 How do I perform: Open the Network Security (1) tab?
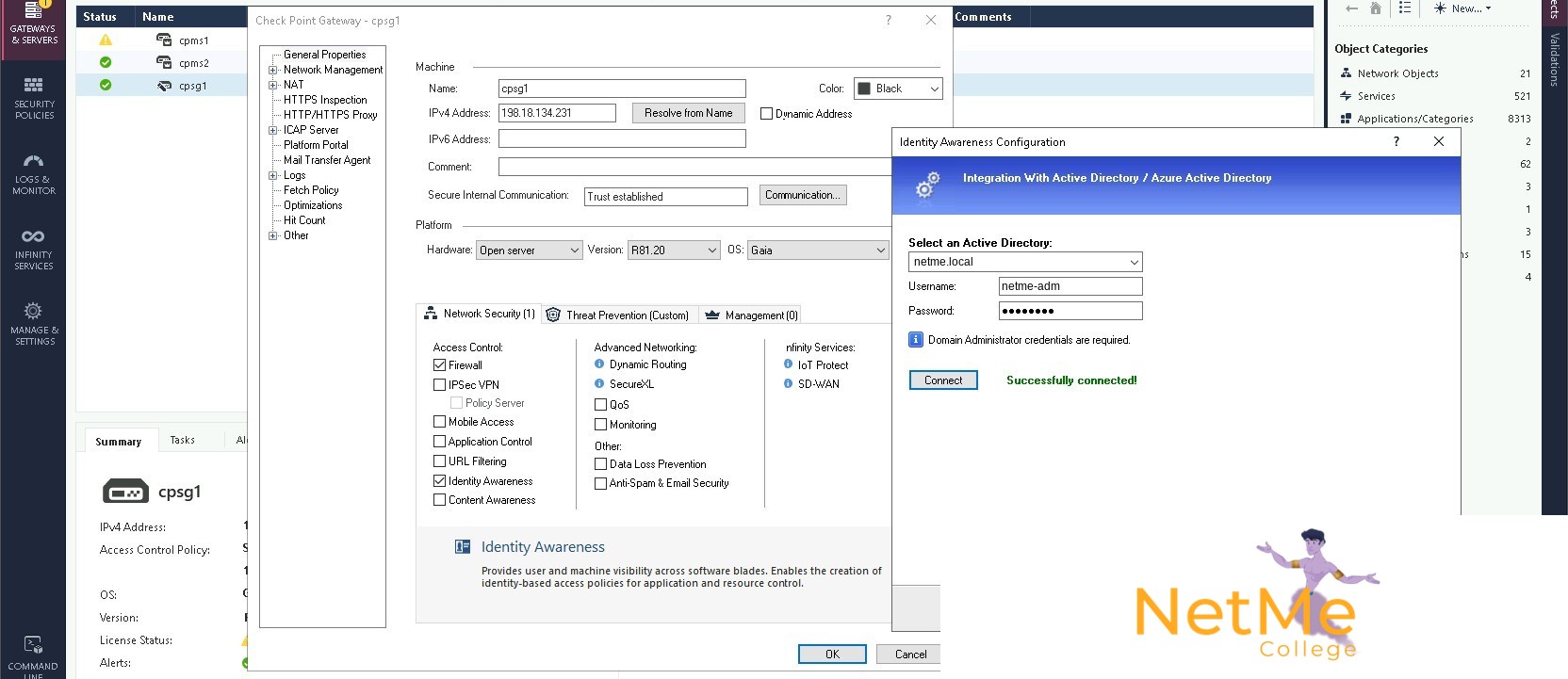click(x=479, y=314)
